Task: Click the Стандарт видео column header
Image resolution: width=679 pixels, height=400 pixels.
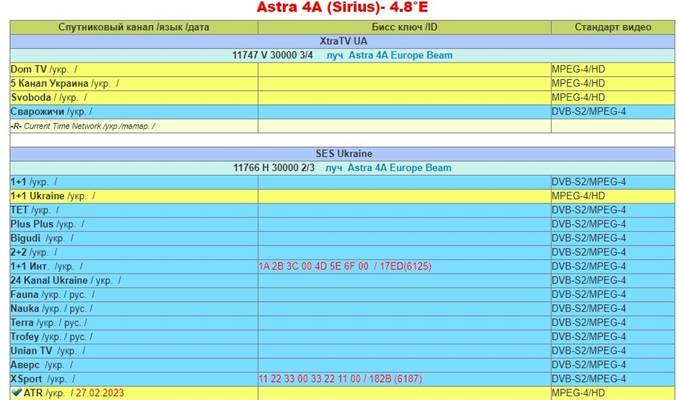Action: (611, 27)
